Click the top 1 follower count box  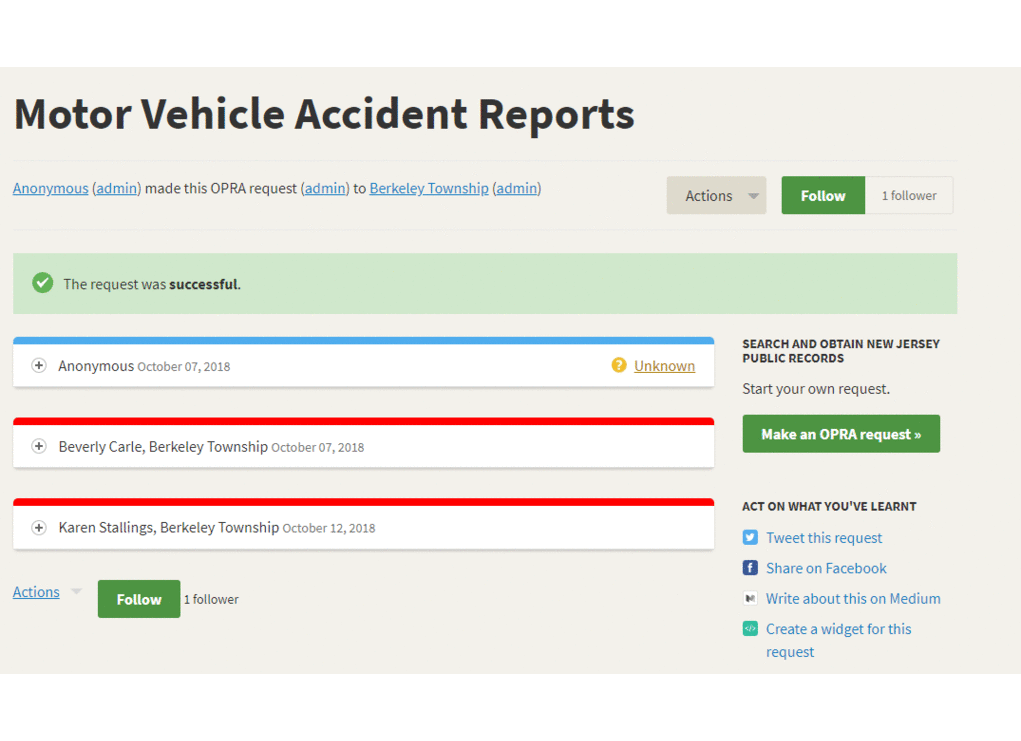pos(909,195)
